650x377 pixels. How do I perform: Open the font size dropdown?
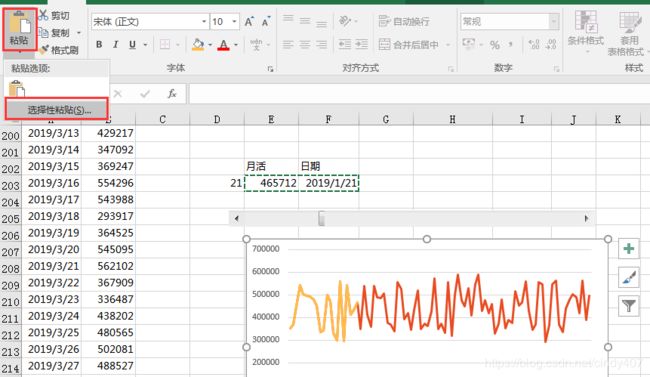(235, 22)
